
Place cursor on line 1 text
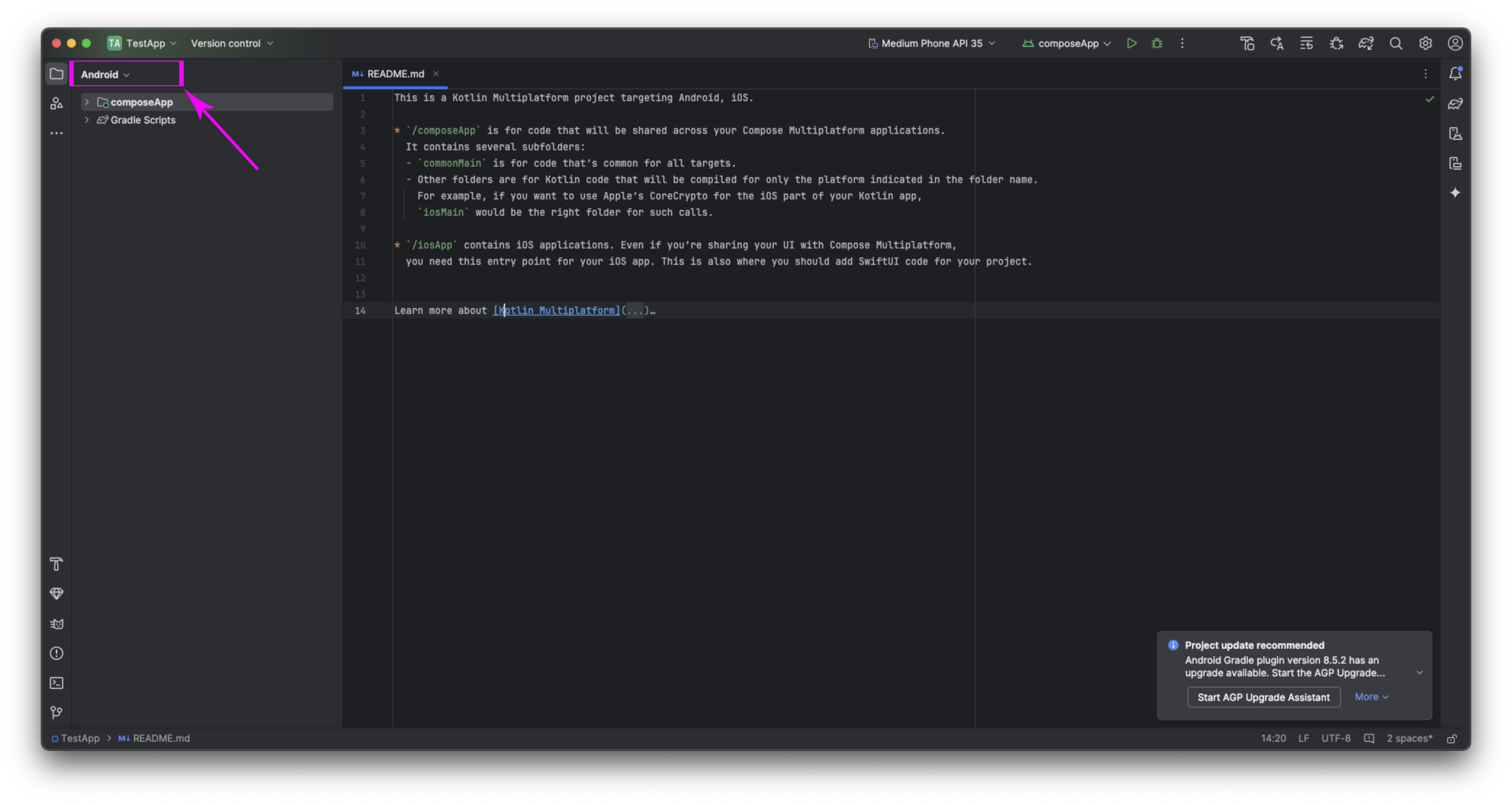(x=573, y=98)
